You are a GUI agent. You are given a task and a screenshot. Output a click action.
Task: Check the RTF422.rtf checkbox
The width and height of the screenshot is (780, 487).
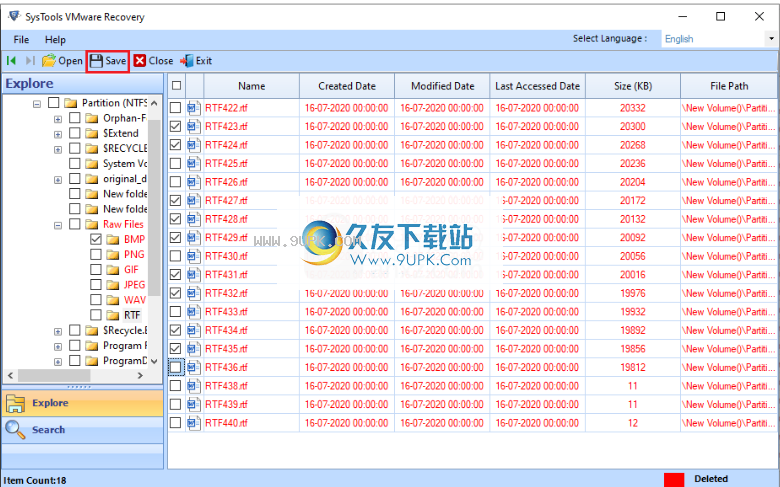click(x=175, y=108)
